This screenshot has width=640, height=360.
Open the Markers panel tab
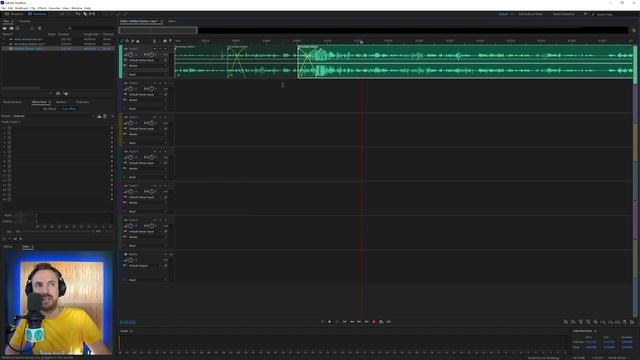tap(61, 102)
